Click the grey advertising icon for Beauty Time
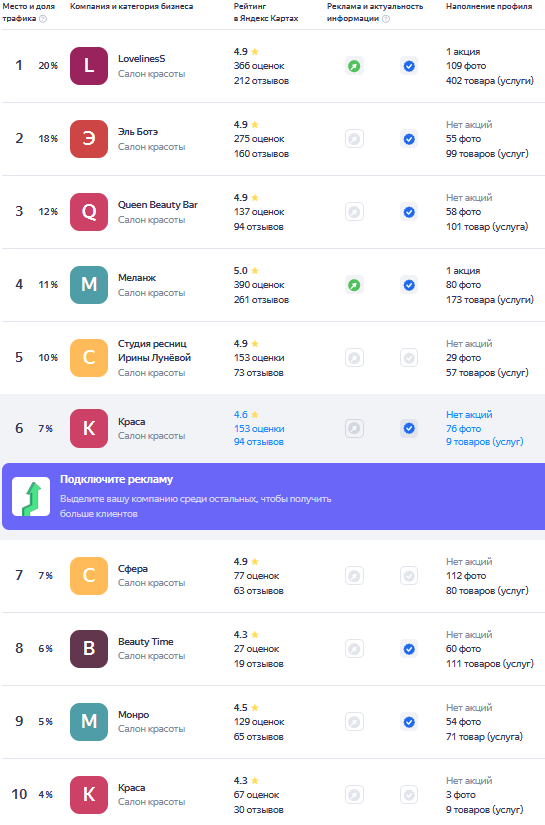The image size is (545, 825). 355,649
